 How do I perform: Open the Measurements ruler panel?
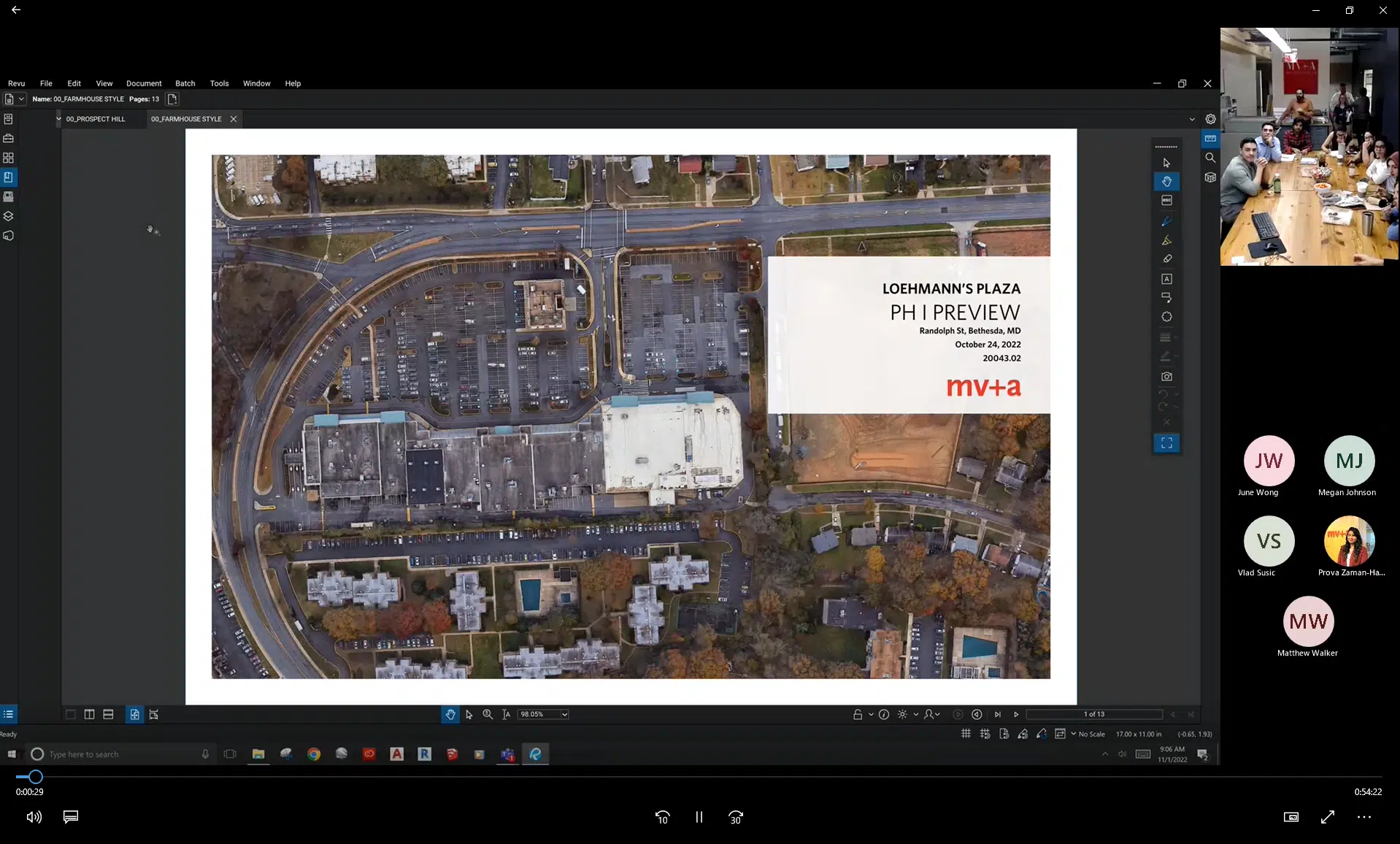[x=1210, y=138]
